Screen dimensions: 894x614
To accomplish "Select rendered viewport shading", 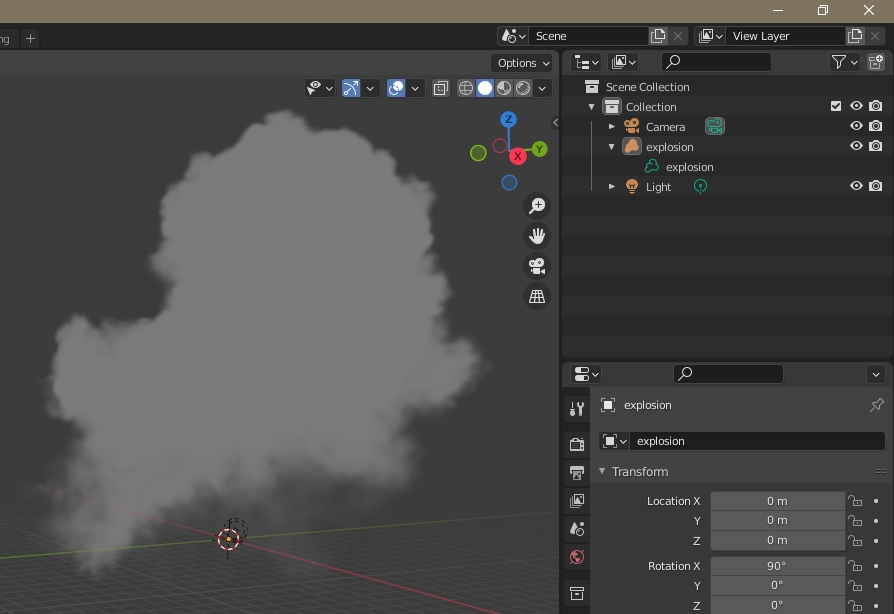I will (522, 88).
